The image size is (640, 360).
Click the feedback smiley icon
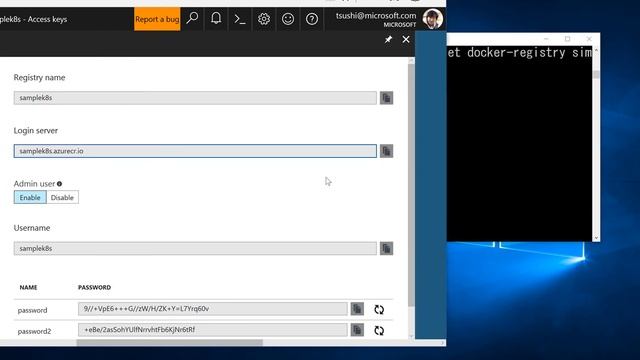point(288,19)
